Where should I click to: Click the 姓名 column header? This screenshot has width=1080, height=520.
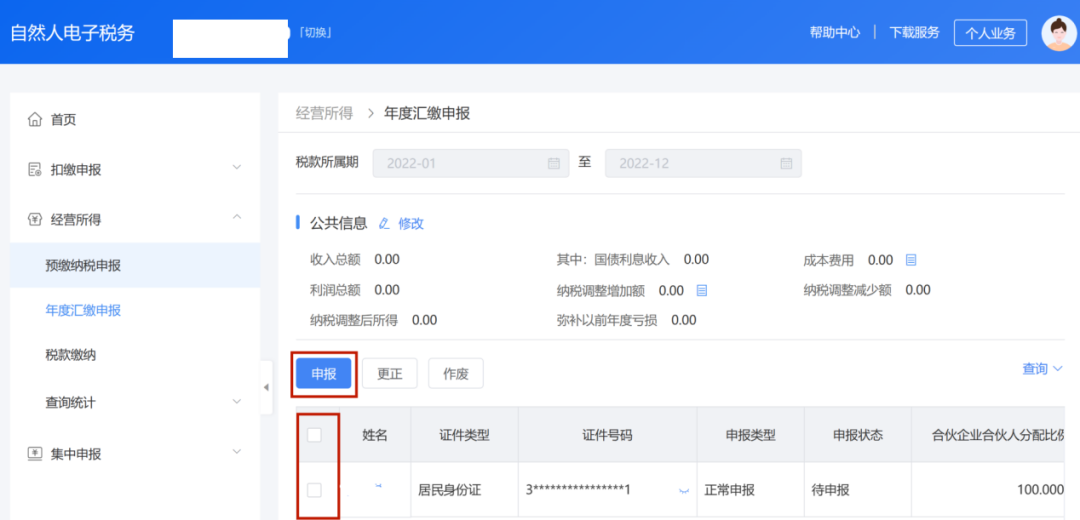click(375, 435)
